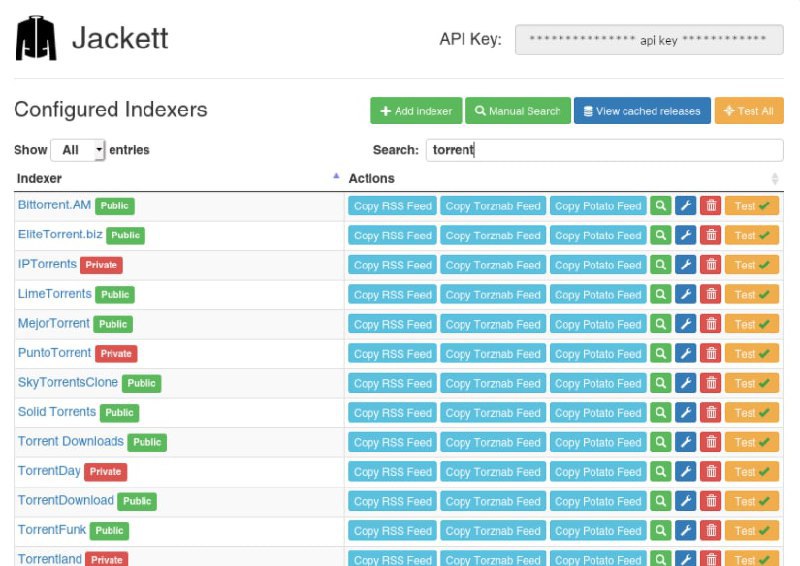Screen dimensions: 800x566
Task: Open PuntoTorrent wrench settings
Action: coord(685,353)
